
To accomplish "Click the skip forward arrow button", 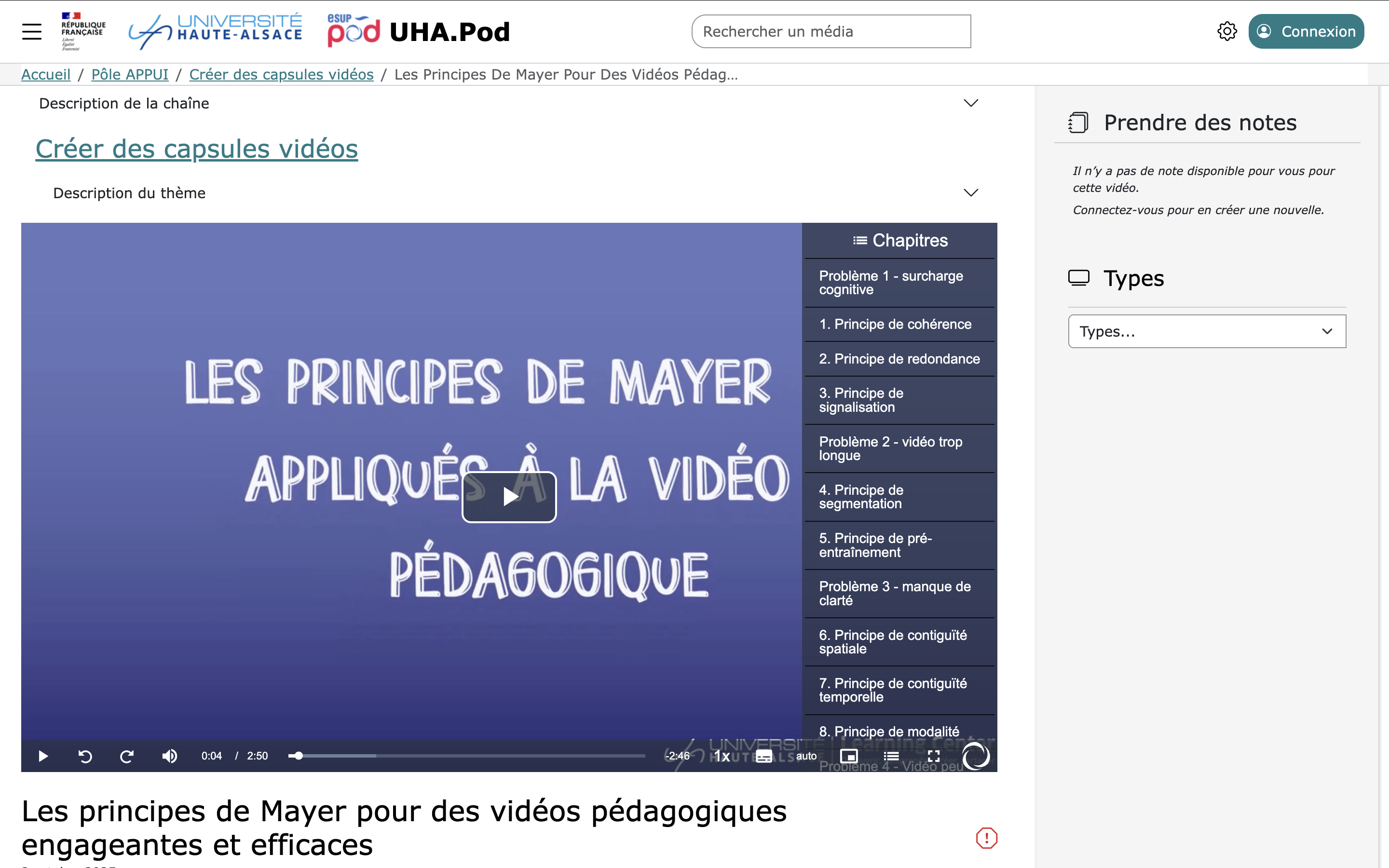I will 127,756.
